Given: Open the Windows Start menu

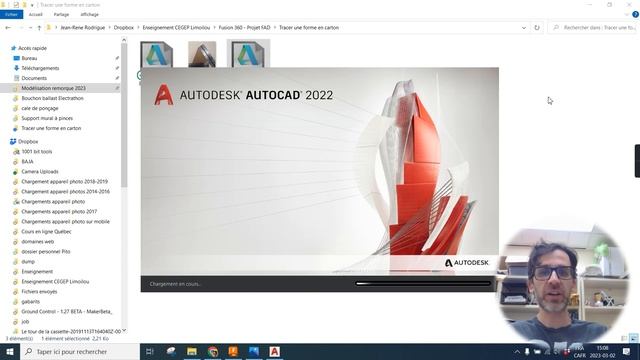Looking at the screenshot, I should [x=9, y=351].
